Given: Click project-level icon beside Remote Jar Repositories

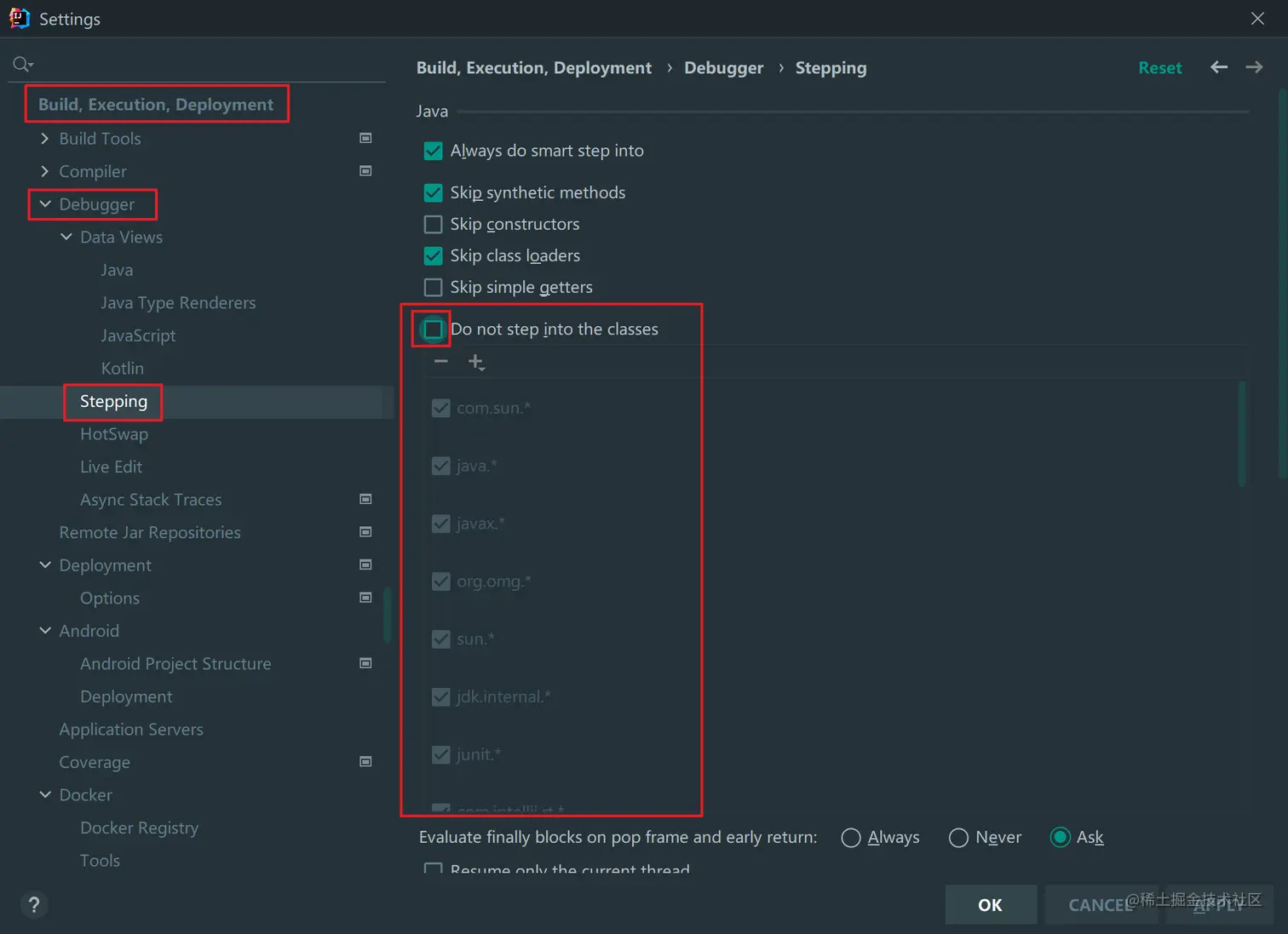Looking at the screenshot, I should pos(365,532).
